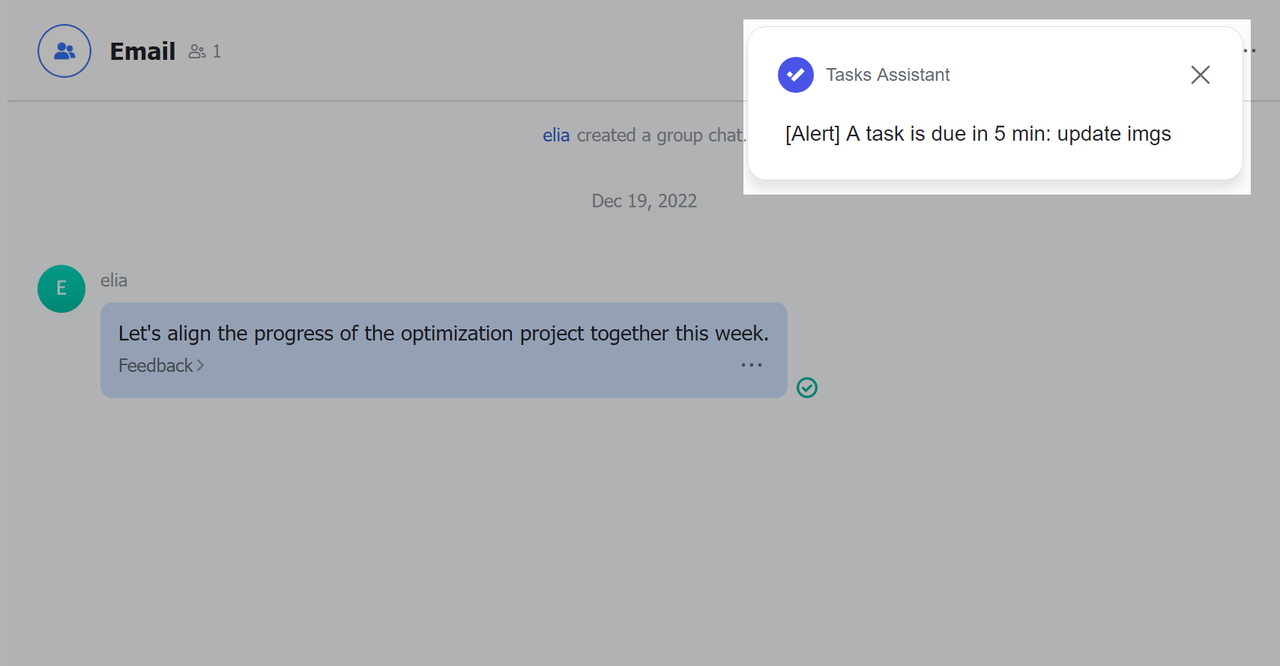Open the message's three-dot options menu

(751, 366)
